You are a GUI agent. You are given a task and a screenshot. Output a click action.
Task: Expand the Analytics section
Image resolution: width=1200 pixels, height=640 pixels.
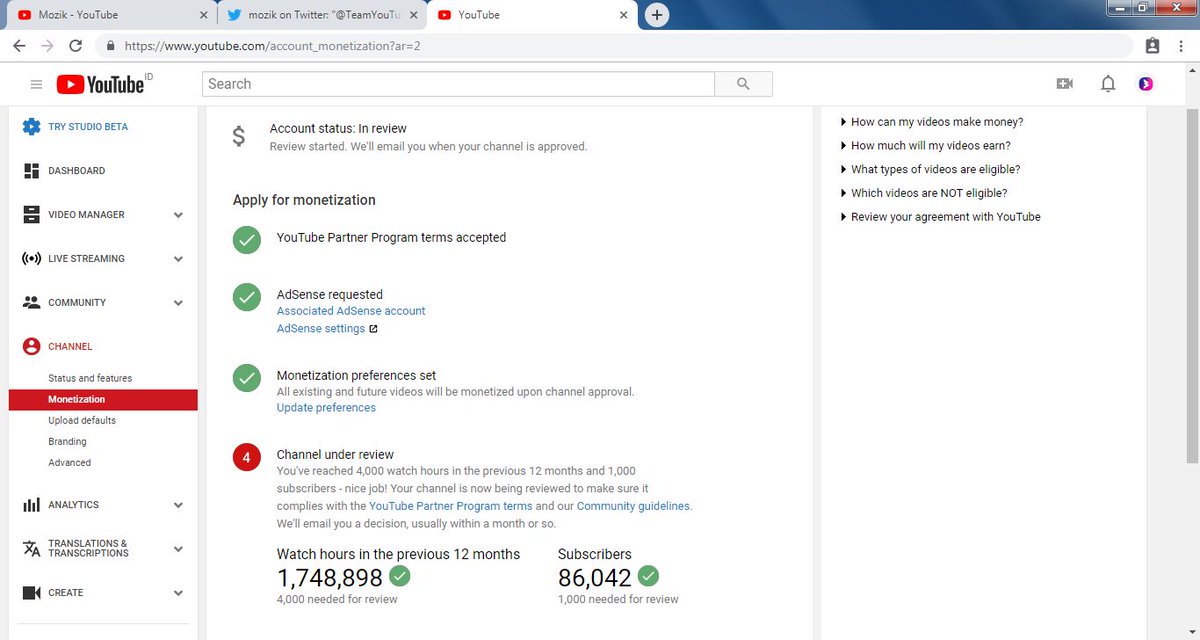pyautogui.click(x=178, y=505)
